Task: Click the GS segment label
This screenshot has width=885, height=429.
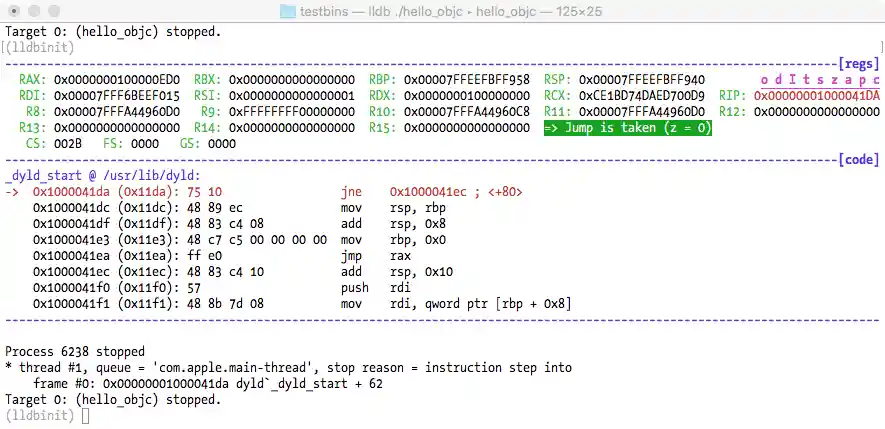Action: [191, 144]
